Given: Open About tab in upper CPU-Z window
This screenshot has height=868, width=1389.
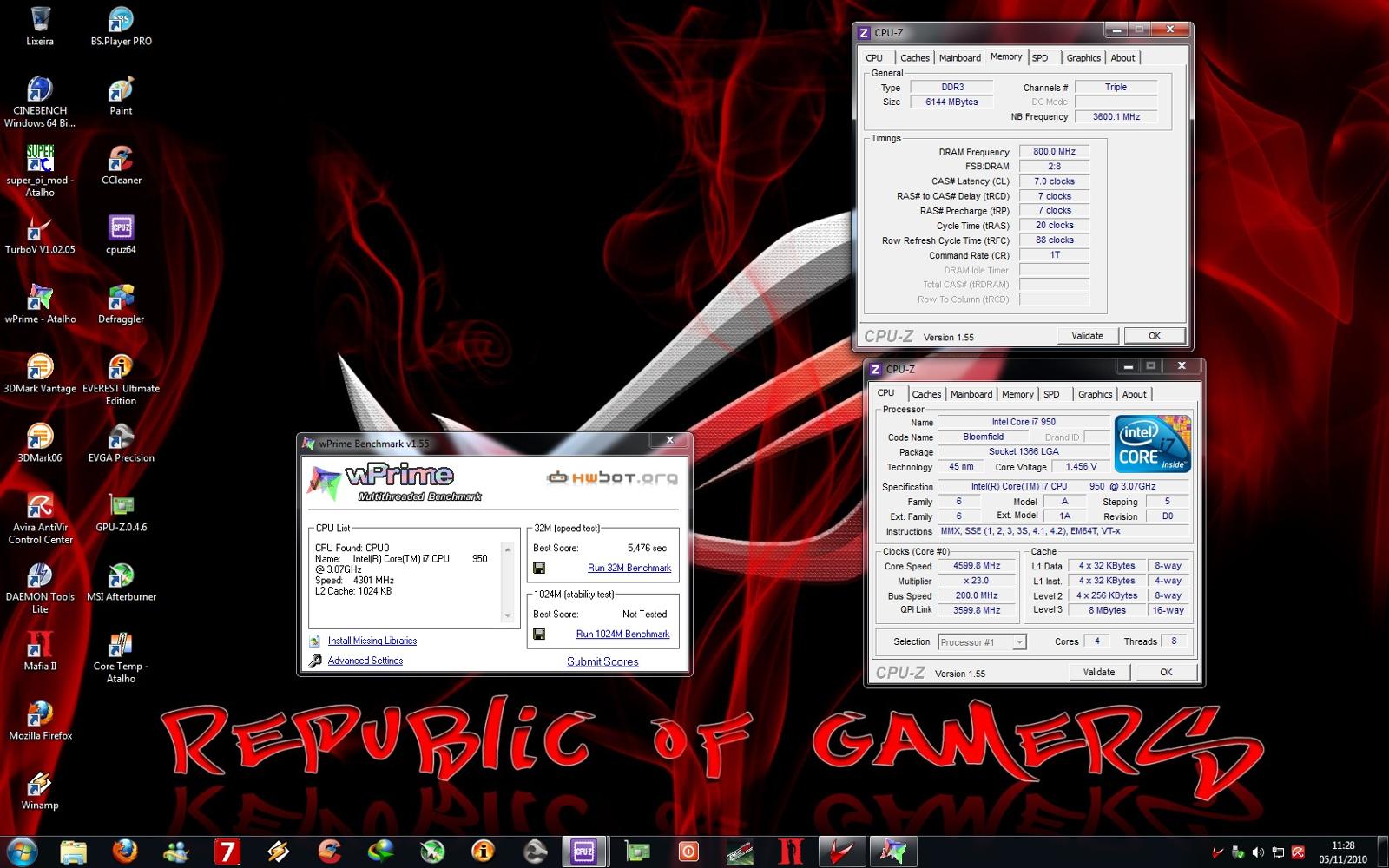Looking at the screenshot, I should pyautogui.click(x=1122, y=58).
